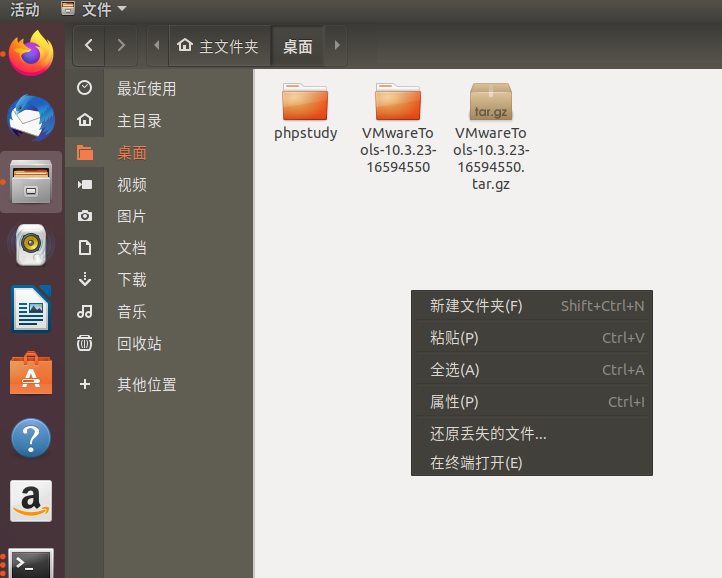722x578 pixels.
Task: Select 桌面 label in the sidebar
Action: tap(132, 152)
